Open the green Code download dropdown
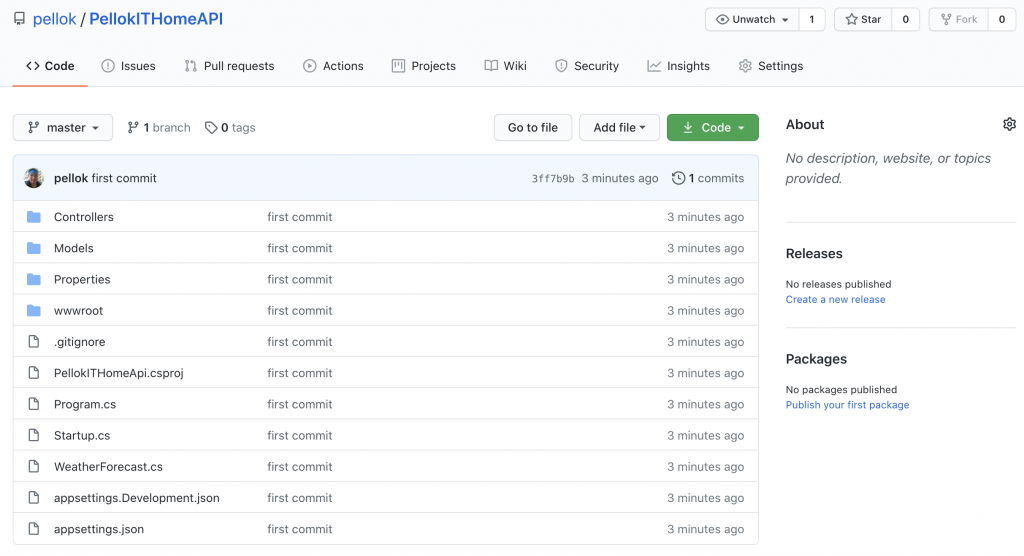The width and height of the screenshot is (1024, 556). coord(712,127)
